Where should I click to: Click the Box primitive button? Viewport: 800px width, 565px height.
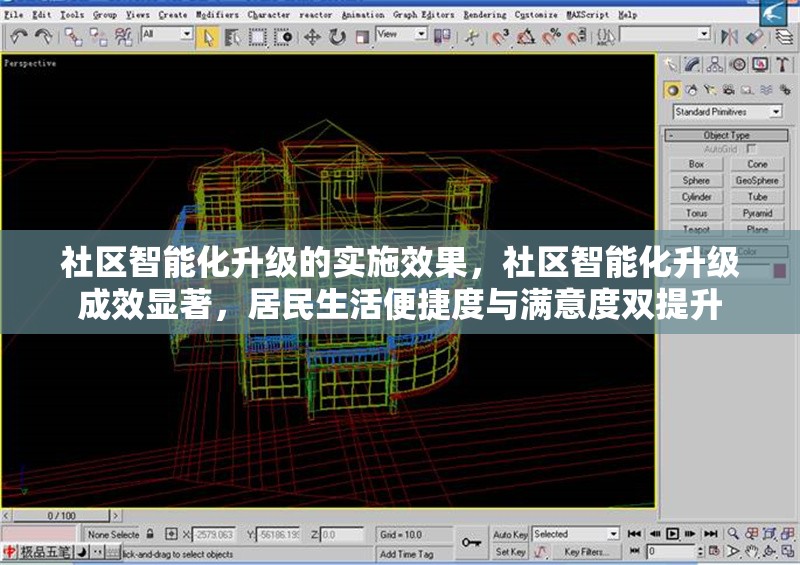(x=697, y=164)
